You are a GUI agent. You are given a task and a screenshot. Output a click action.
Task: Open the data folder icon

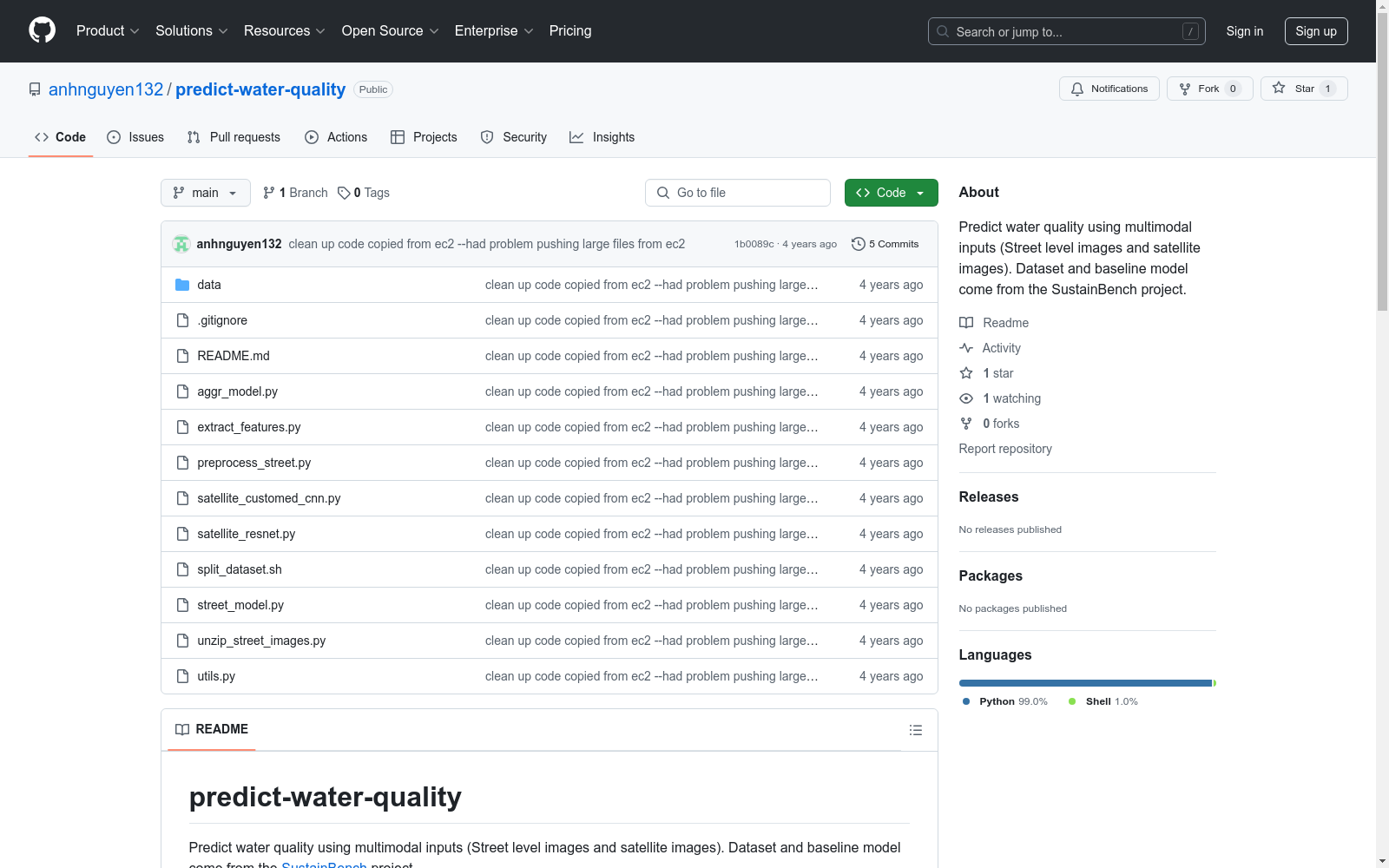coord(182,284)
